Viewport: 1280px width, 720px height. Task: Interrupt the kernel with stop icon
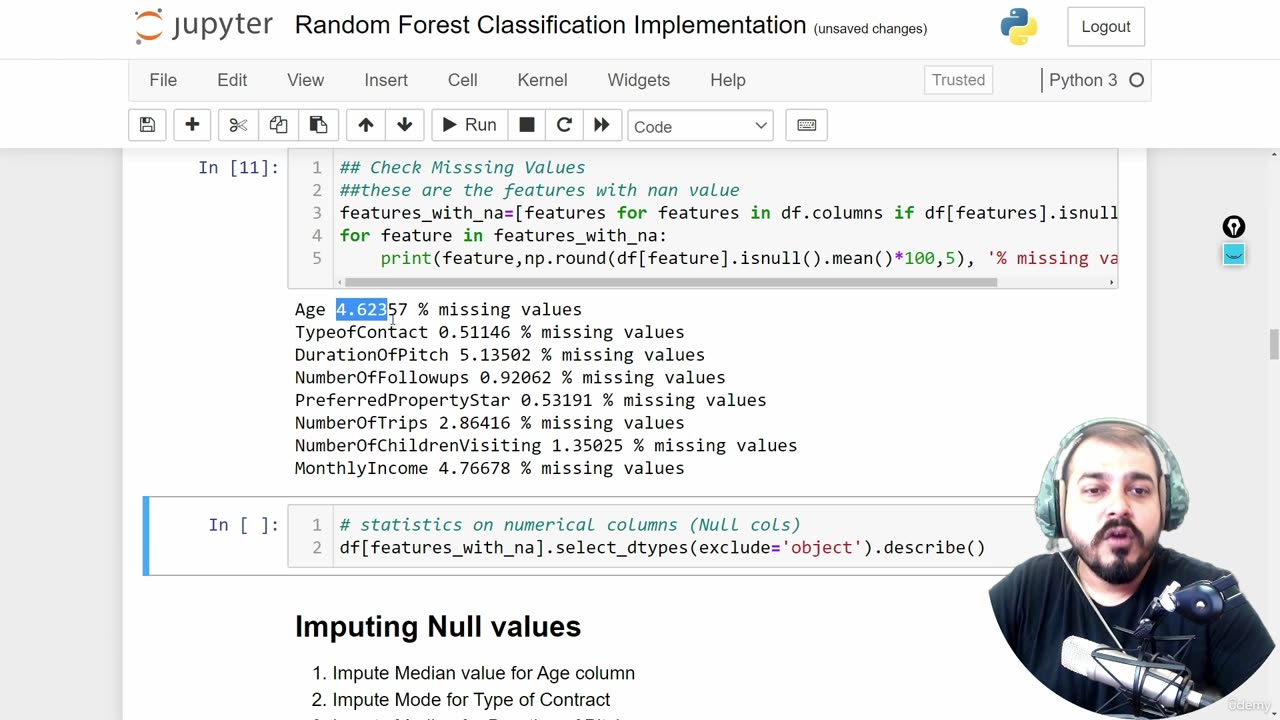pos(527,125)
